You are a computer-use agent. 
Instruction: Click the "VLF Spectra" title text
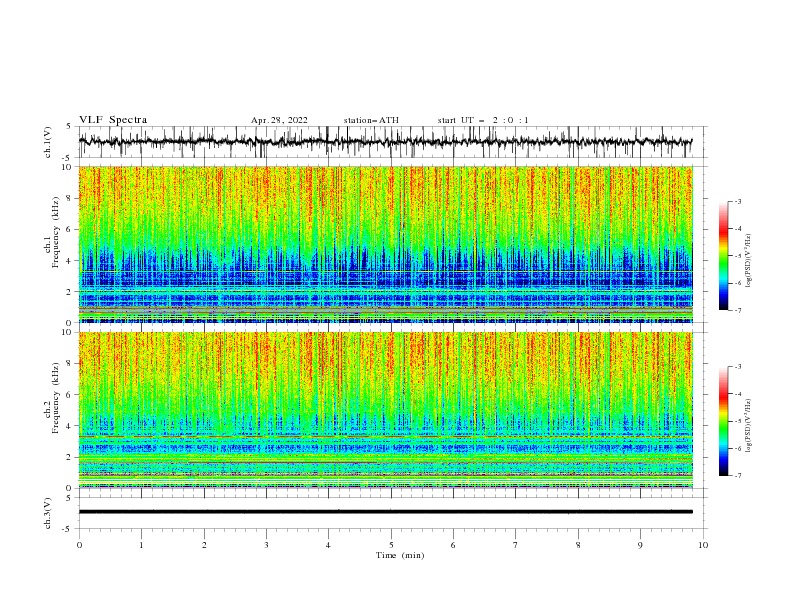coord(113,120)
